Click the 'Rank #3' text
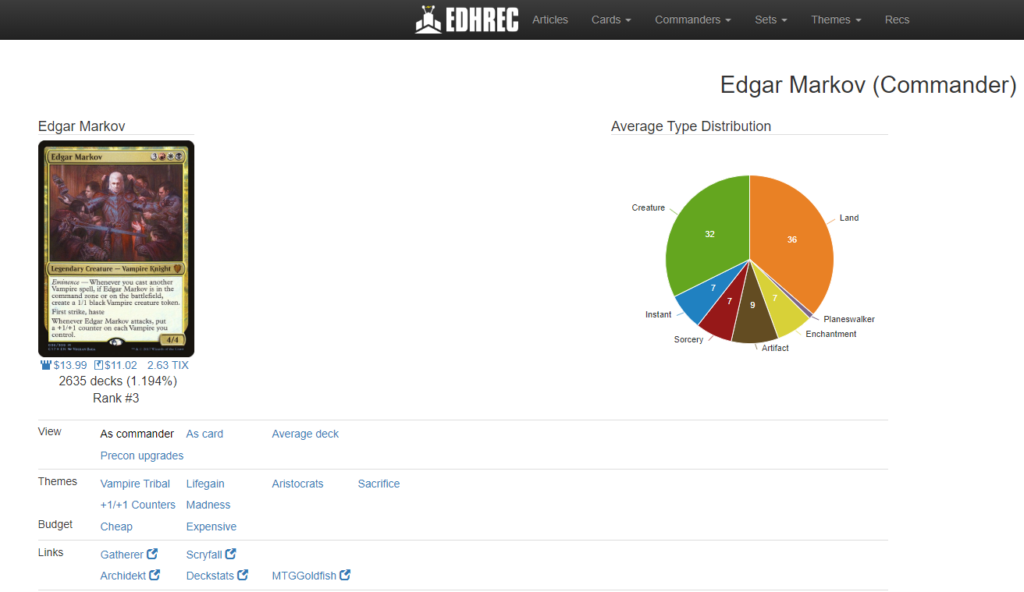Image resolution: width=1024 pixels, height=592 pixels. pyautogui.click(x=116, y=398)
